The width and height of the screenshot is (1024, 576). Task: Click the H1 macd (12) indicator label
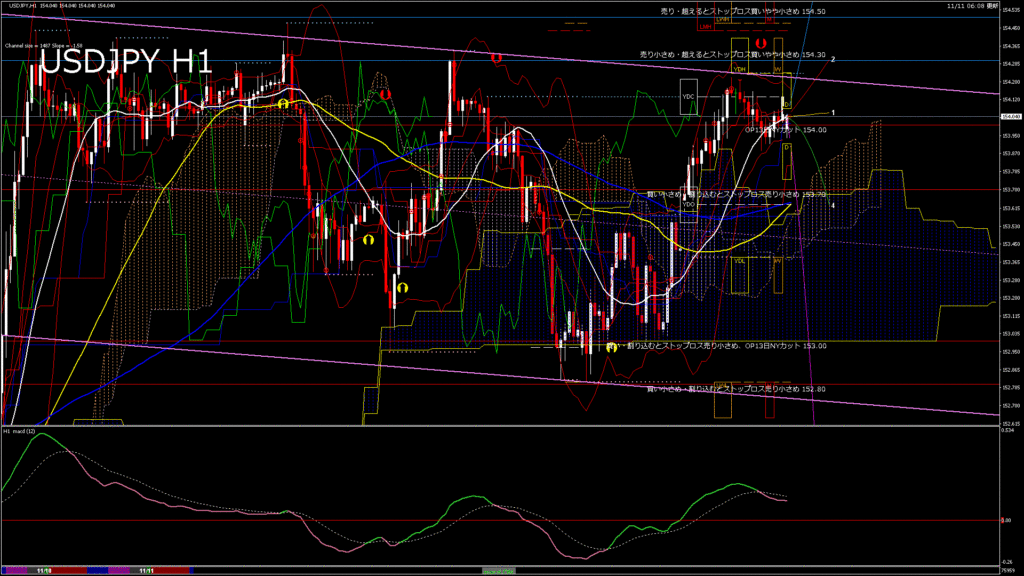20,431
